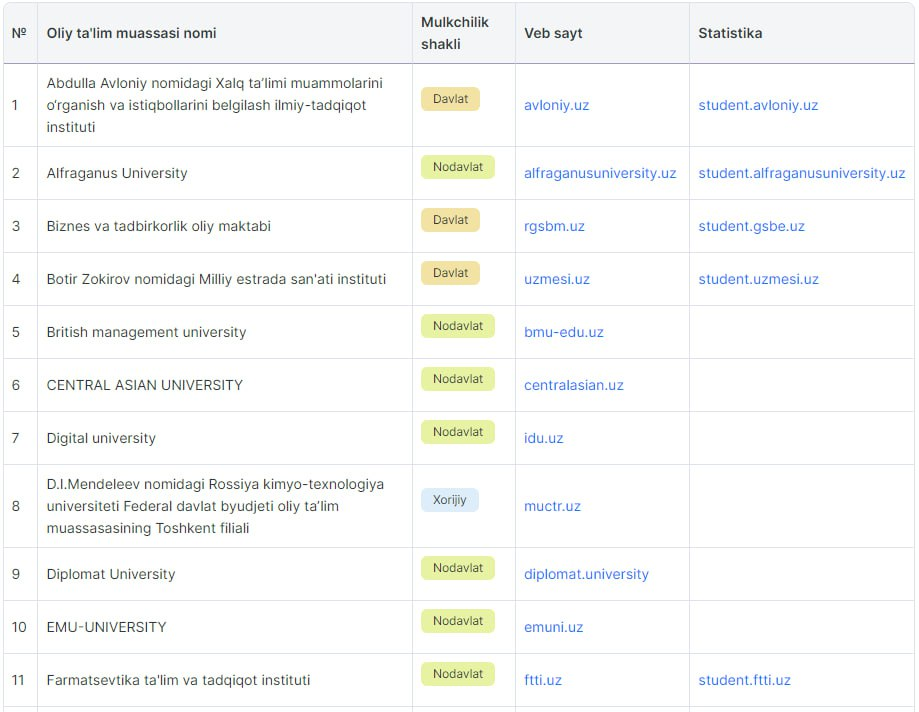Visit alfraganusuniversity.uz website link

[600, 173]
